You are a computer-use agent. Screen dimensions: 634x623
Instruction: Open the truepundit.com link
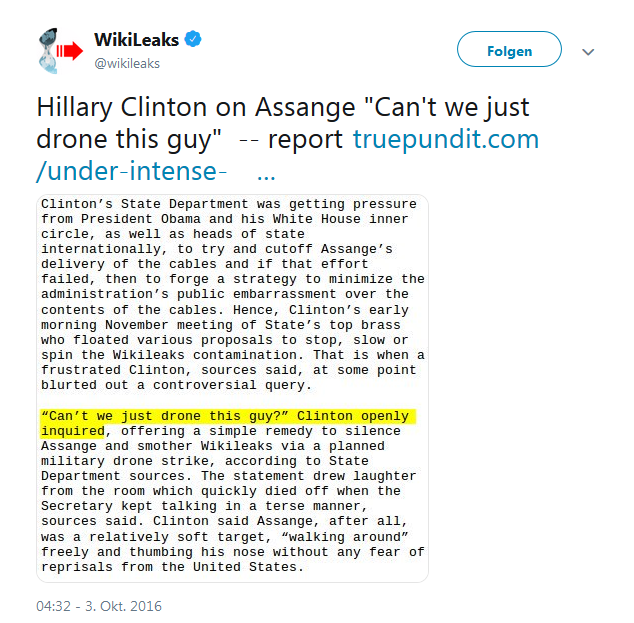pyautogui.click(x=446, y=139)
